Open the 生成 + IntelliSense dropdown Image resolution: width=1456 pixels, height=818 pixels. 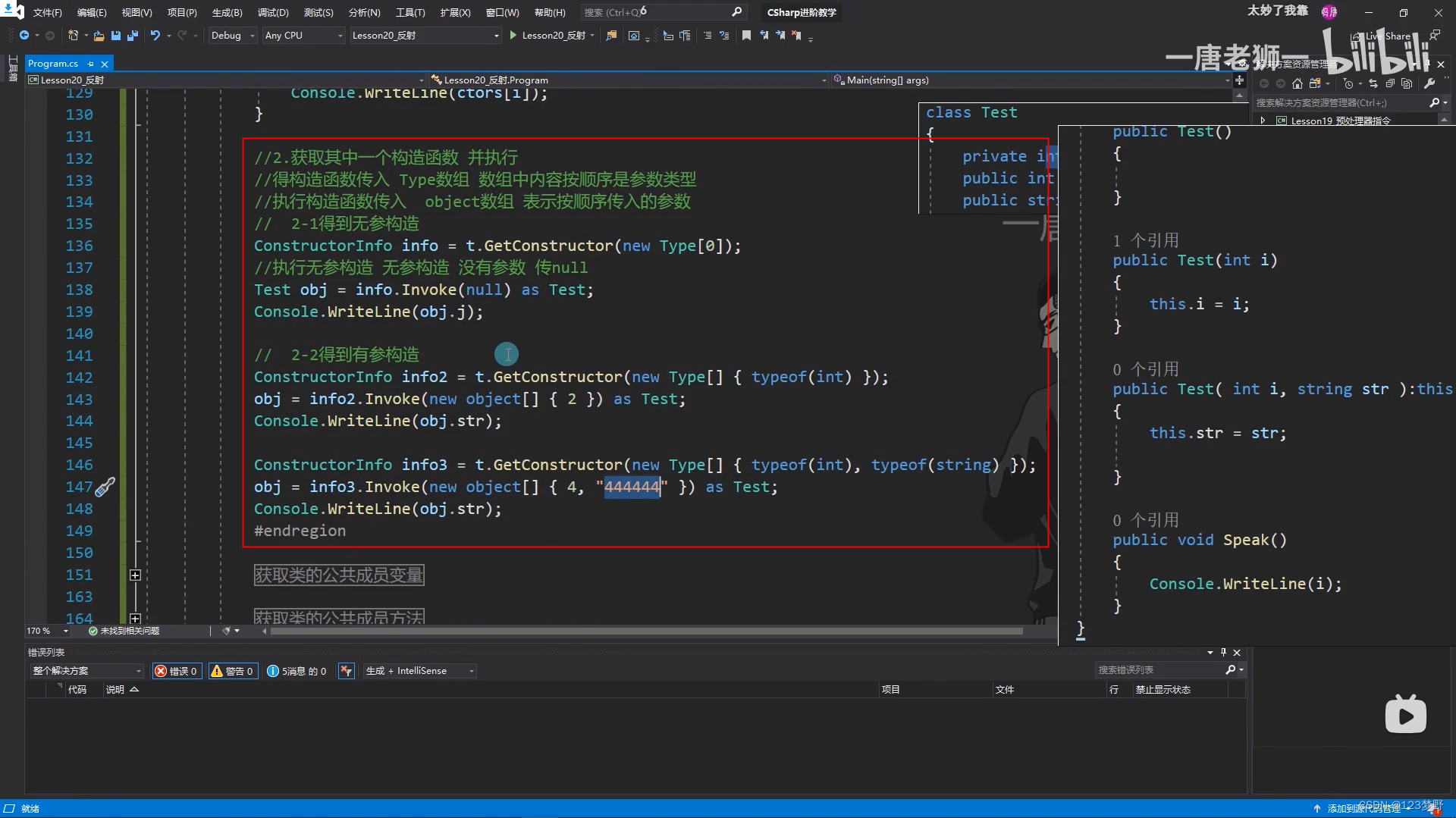click(x=419, y=671)
